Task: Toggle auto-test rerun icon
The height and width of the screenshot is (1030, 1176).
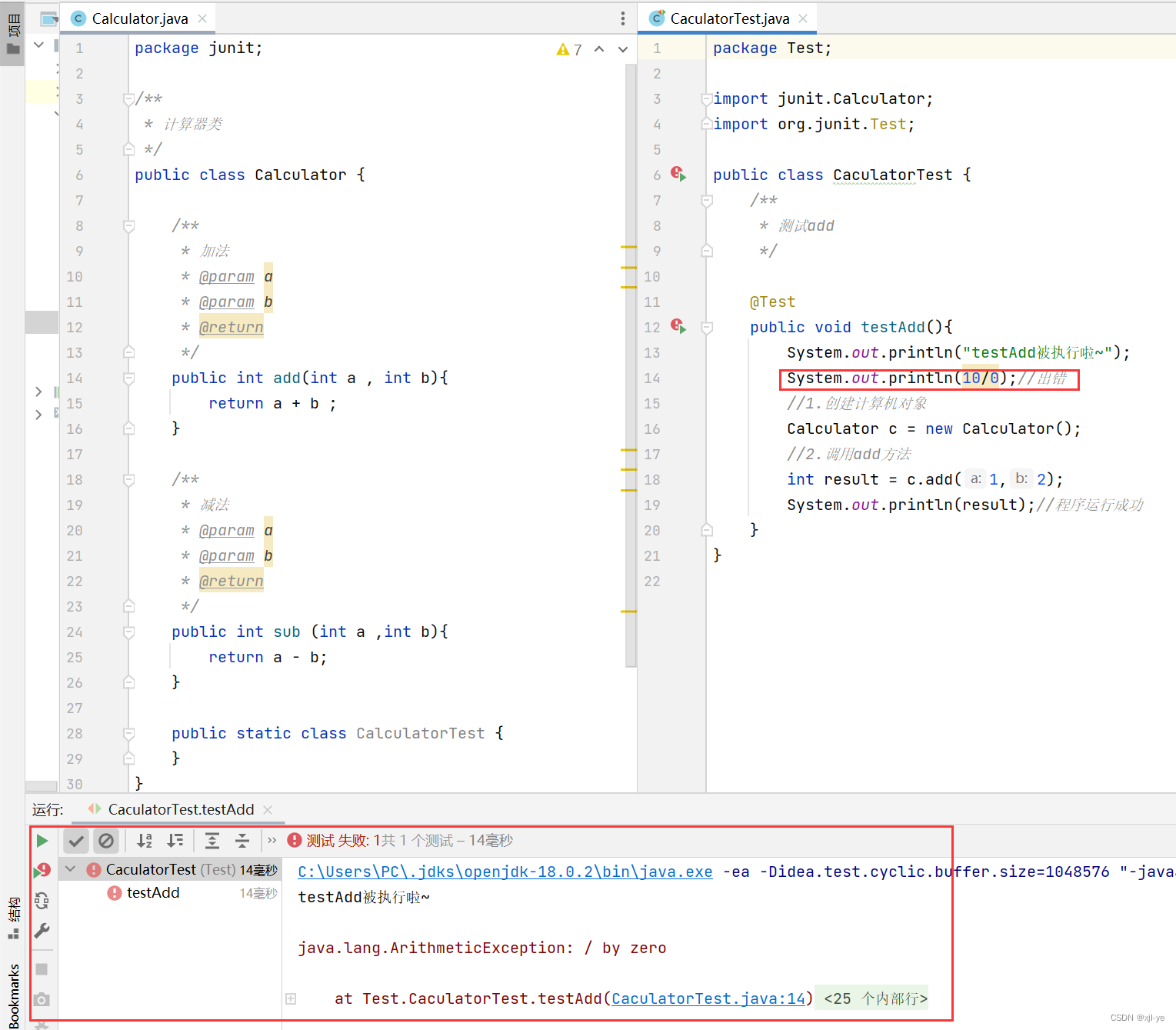Action: pos(42,900)
